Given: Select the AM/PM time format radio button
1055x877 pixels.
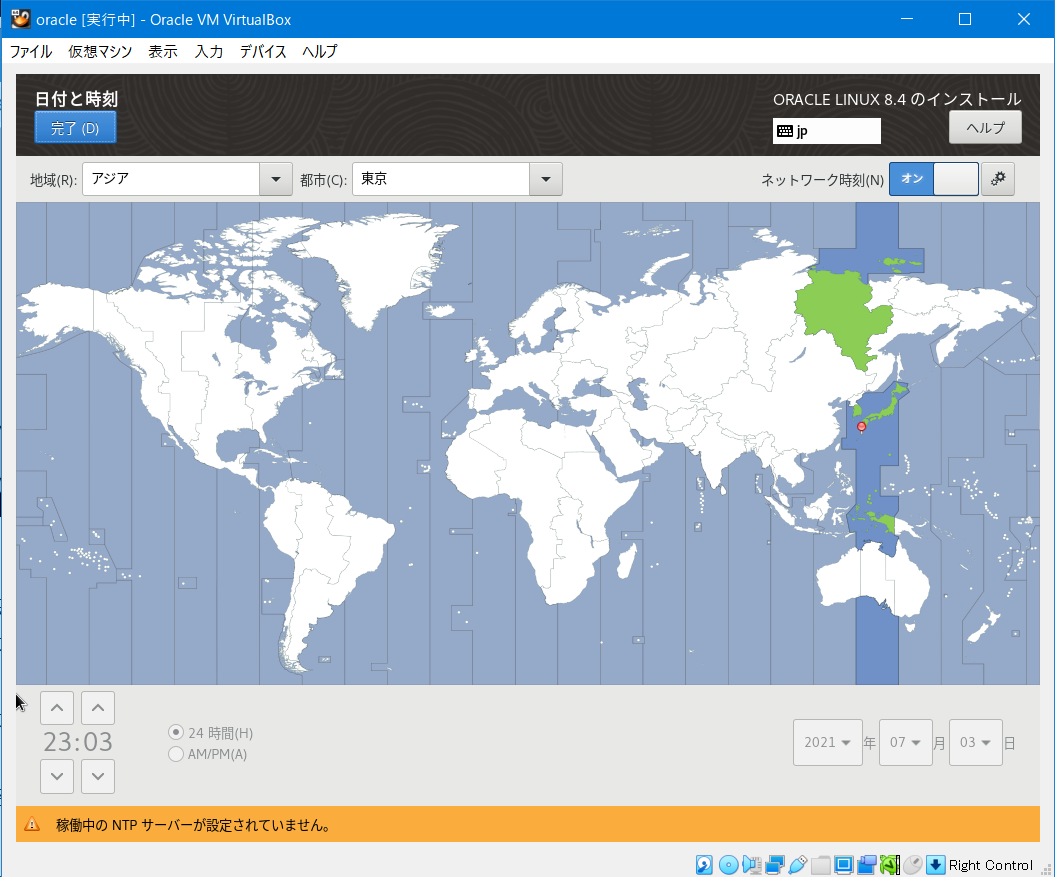Looking at the screenshot, I should pos(176,754).
